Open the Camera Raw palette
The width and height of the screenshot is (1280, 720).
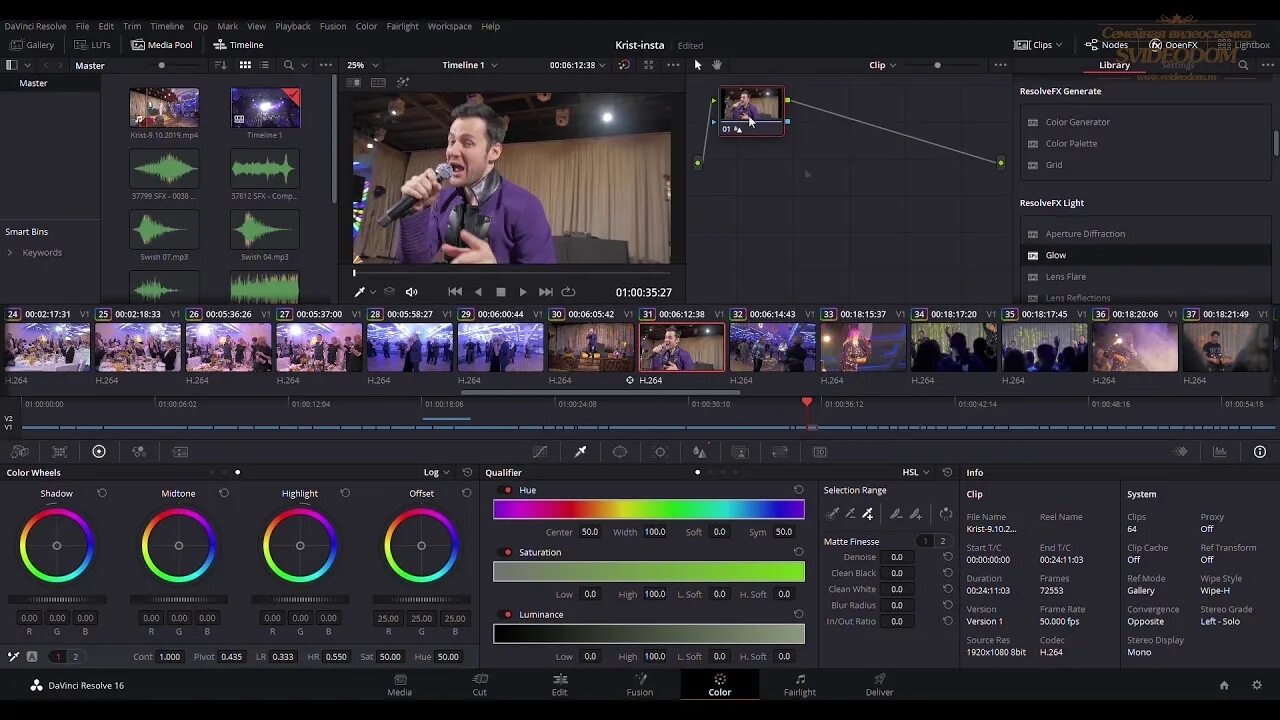tap(19, 452)
